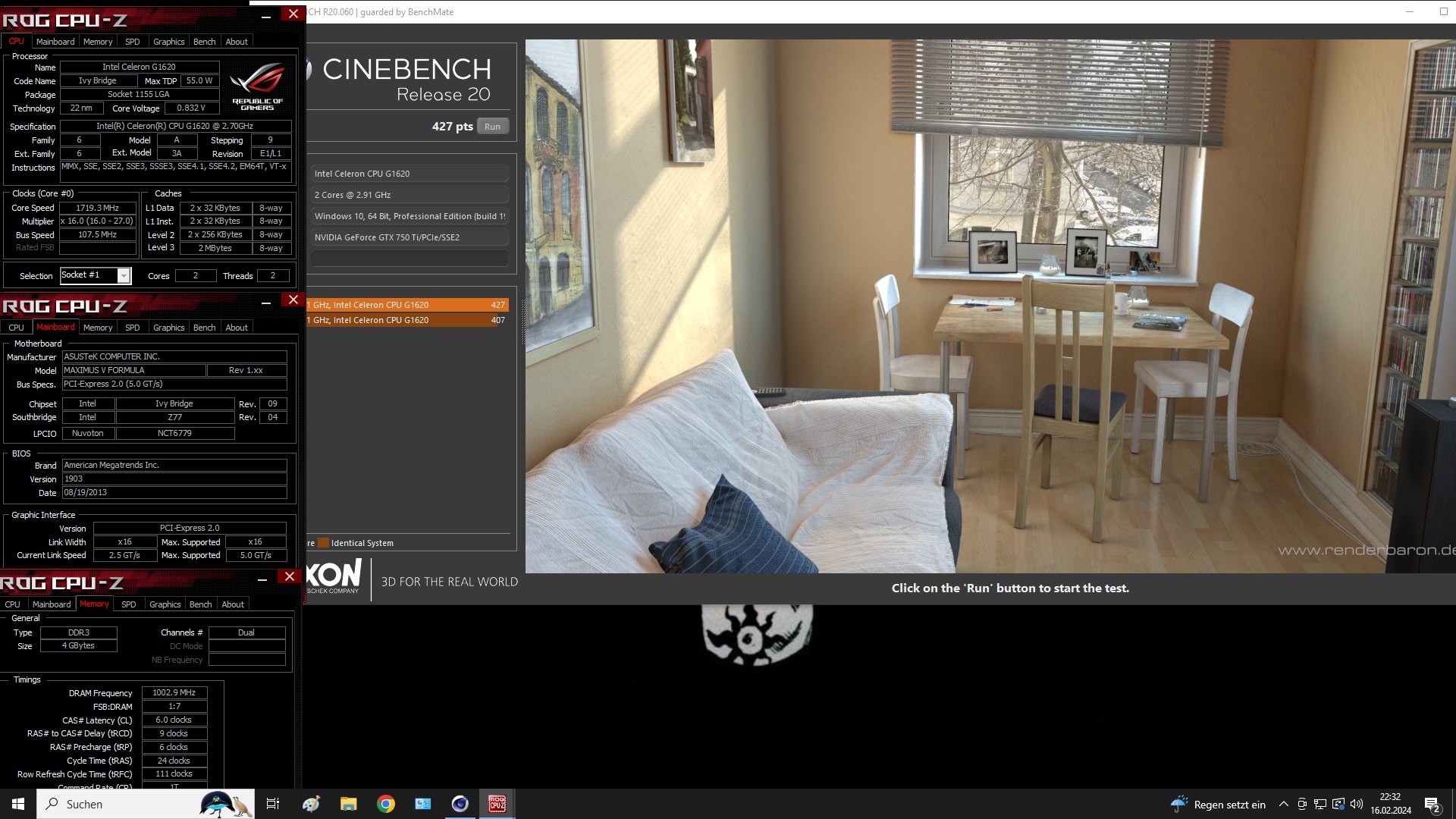Viewport: 1456px width, 819px height.
Task: Click the Channels value 'Dual'
Action: point(246,632)
